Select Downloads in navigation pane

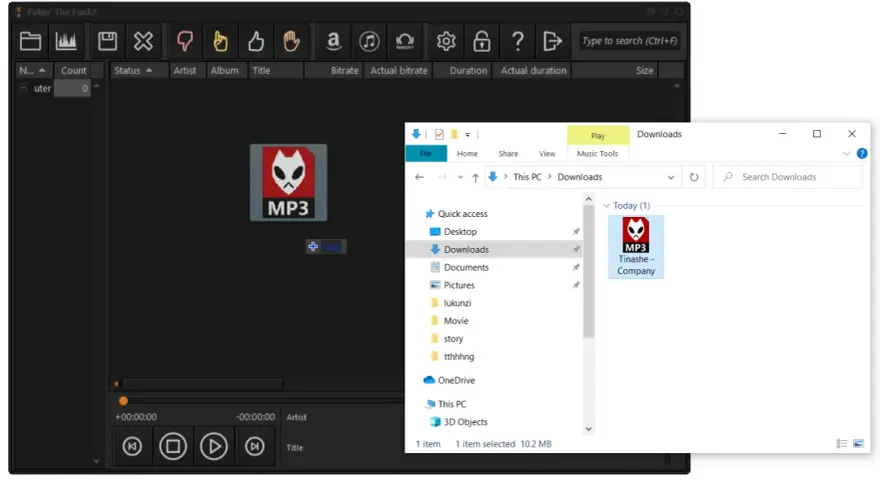click(466, 249)
